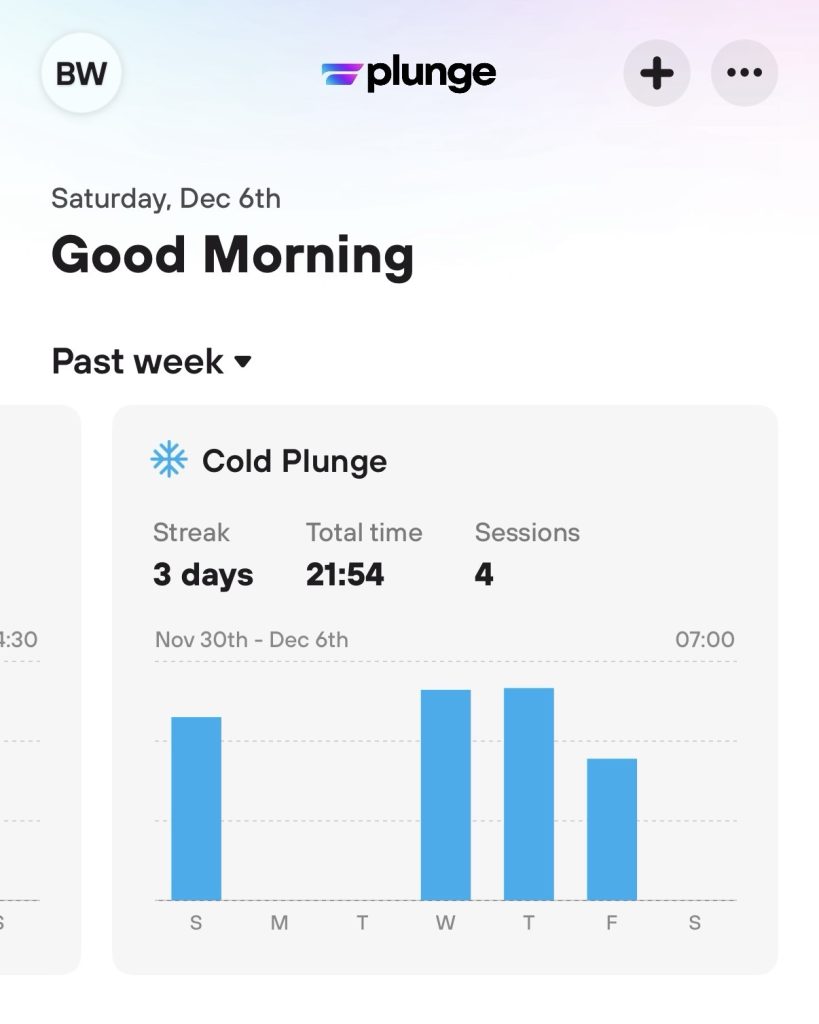Viewport: 819px width, 1024px height.
Task: Select Sunday's bar in the chart
Action: pyautogui.click(x=196, y=808)
